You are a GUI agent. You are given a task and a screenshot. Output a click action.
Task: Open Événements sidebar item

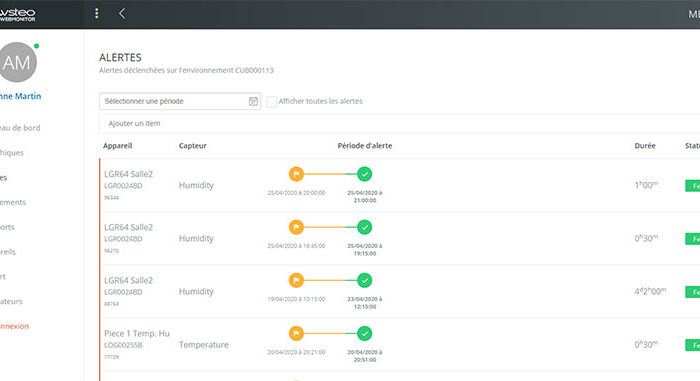13,202
